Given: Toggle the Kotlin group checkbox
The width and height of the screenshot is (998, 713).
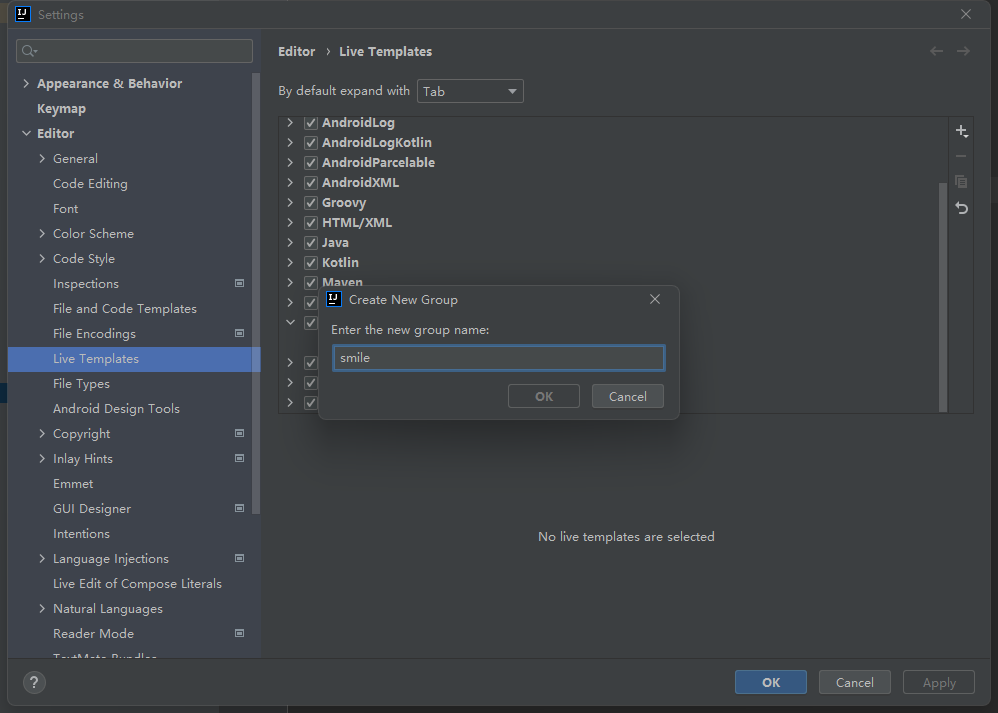Looking at the screenshot, I should click(311, 263).
